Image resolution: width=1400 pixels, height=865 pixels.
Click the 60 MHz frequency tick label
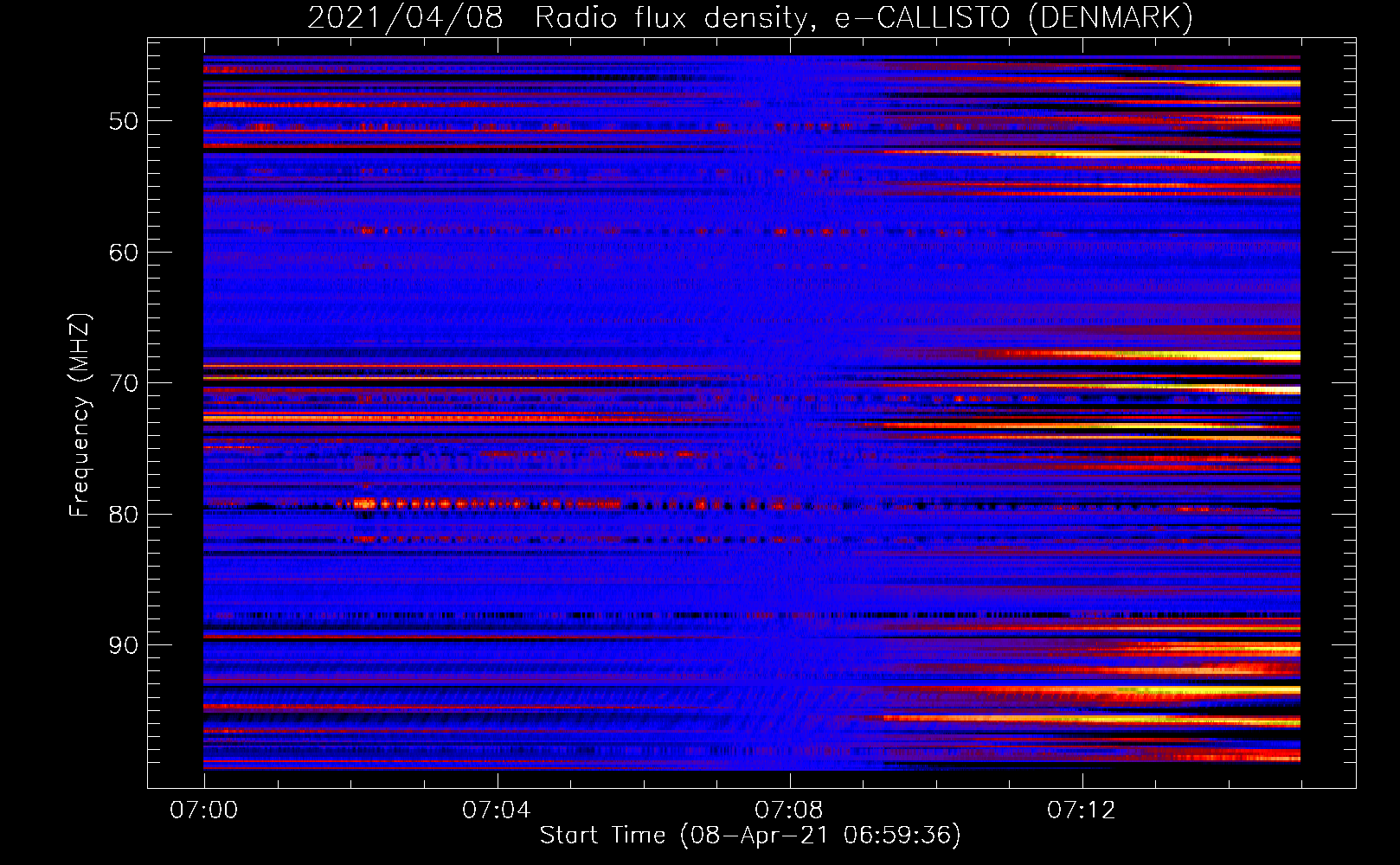click(x=124, y=253)
